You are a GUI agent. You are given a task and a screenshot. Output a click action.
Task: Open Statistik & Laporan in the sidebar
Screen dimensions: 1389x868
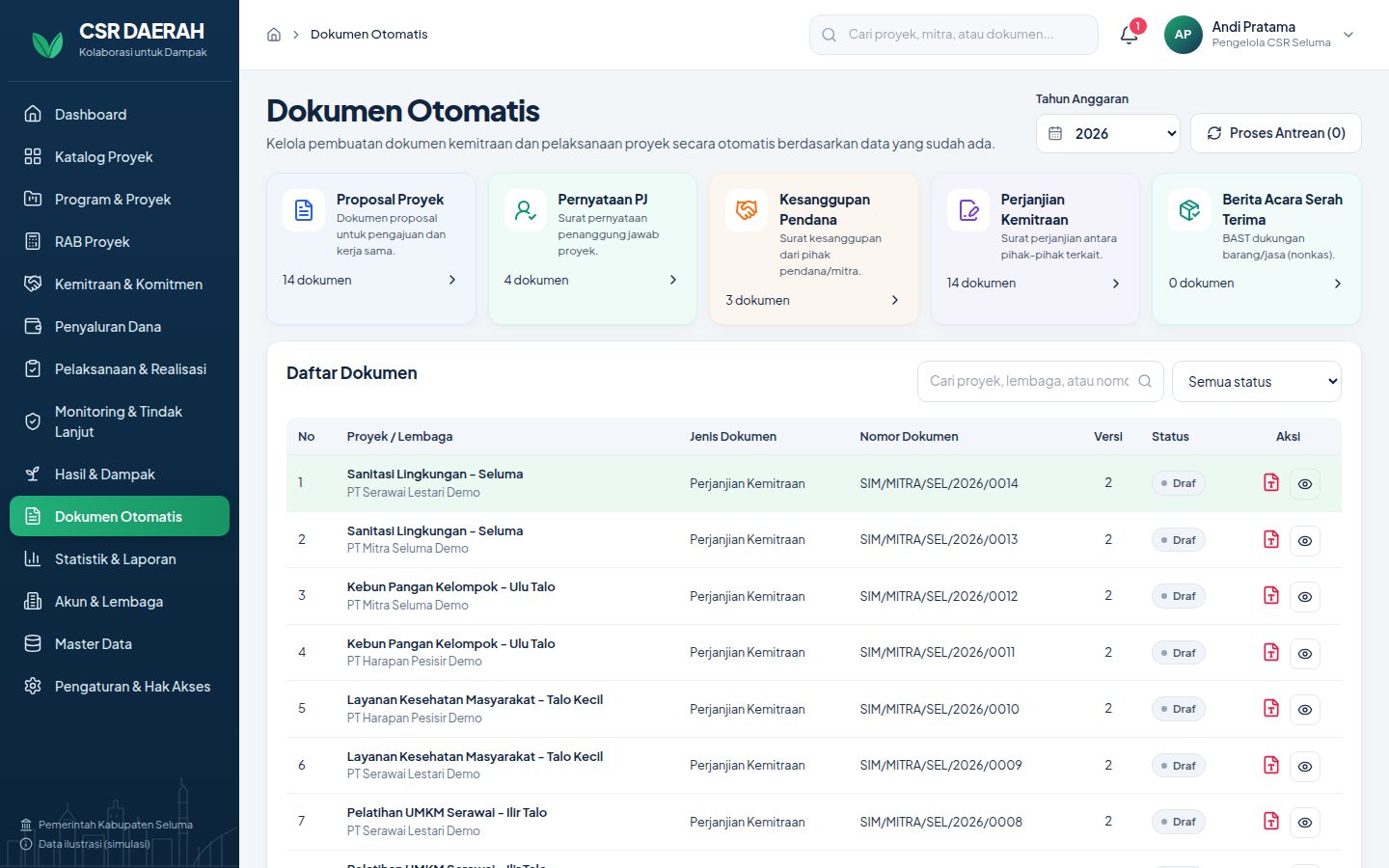pos(120,559)
